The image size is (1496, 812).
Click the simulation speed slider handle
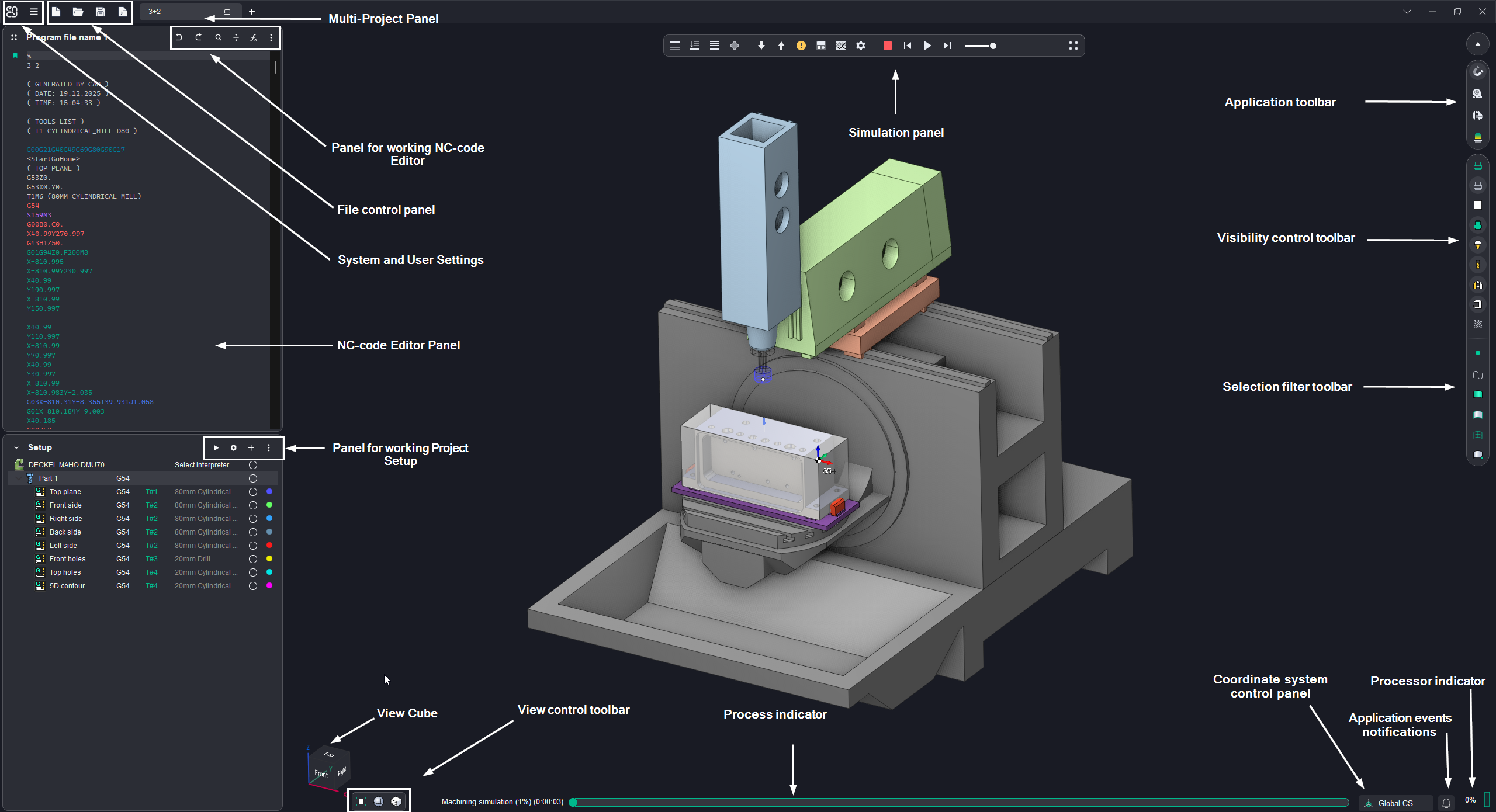992,46
